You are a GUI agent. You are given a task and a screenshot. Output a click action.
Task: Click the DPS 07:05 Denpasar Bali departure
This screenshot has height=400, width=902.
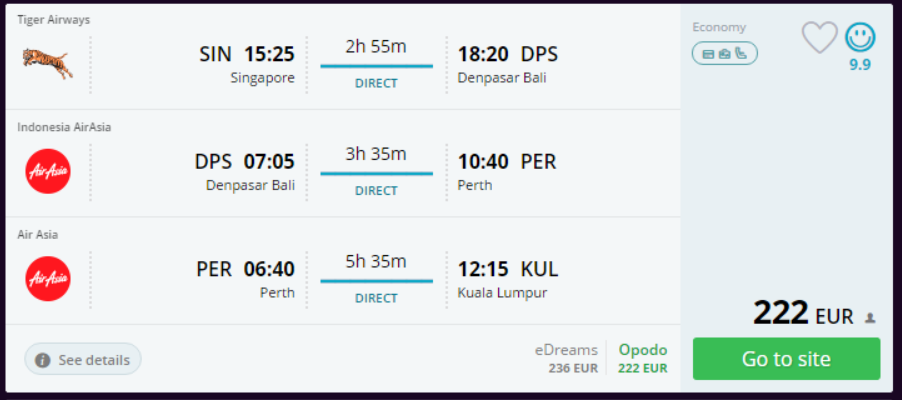[x=244, y=162]
